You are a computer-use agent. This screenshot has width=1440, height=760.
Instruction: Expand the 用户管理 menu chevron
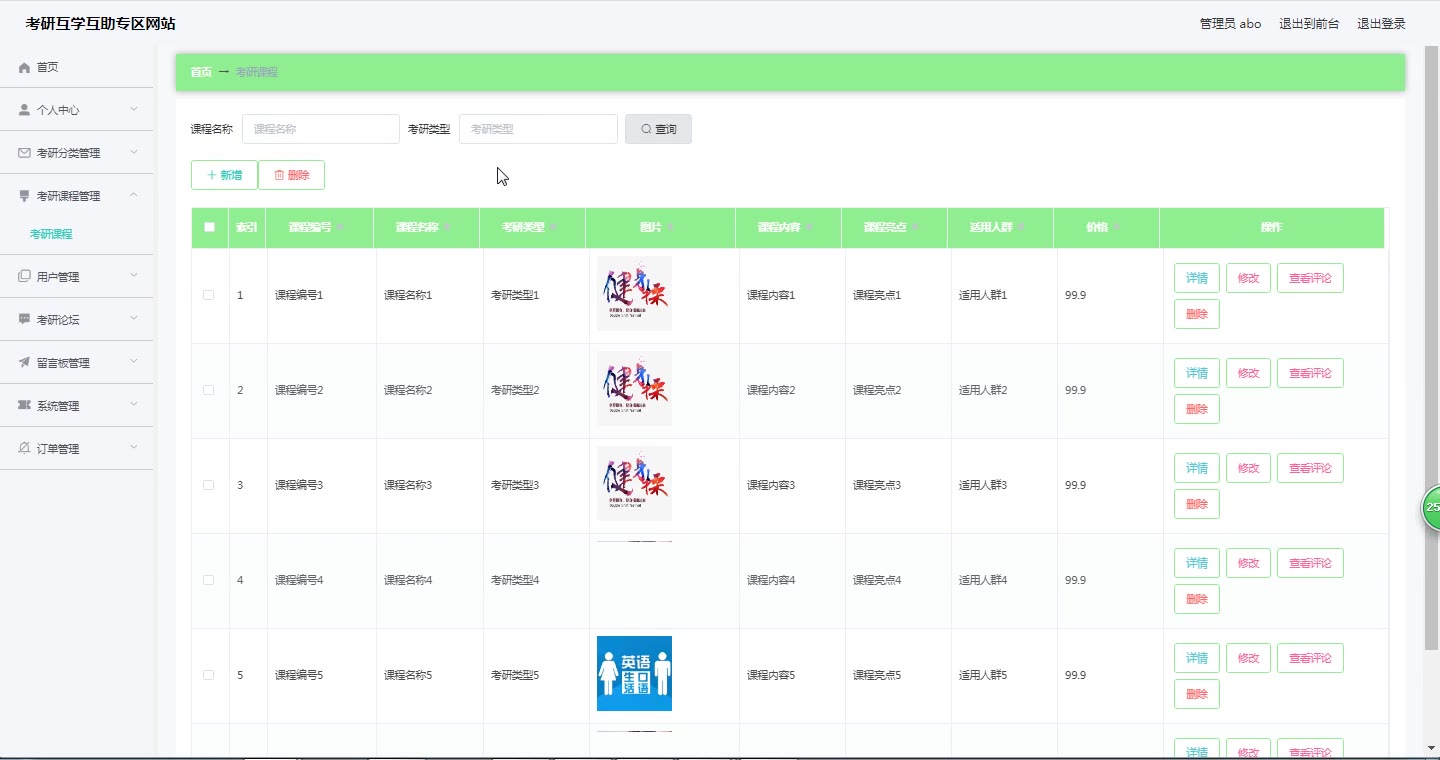tap(134, 276)
